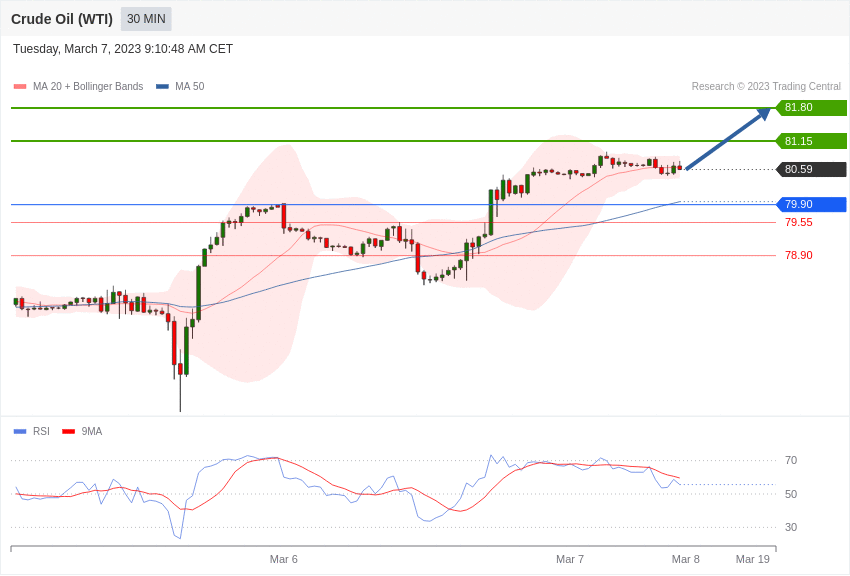Click the MA 50 blue legend swatch
Image resolution: width=850 pixels, height=576 pixels.
pos(162,86)
